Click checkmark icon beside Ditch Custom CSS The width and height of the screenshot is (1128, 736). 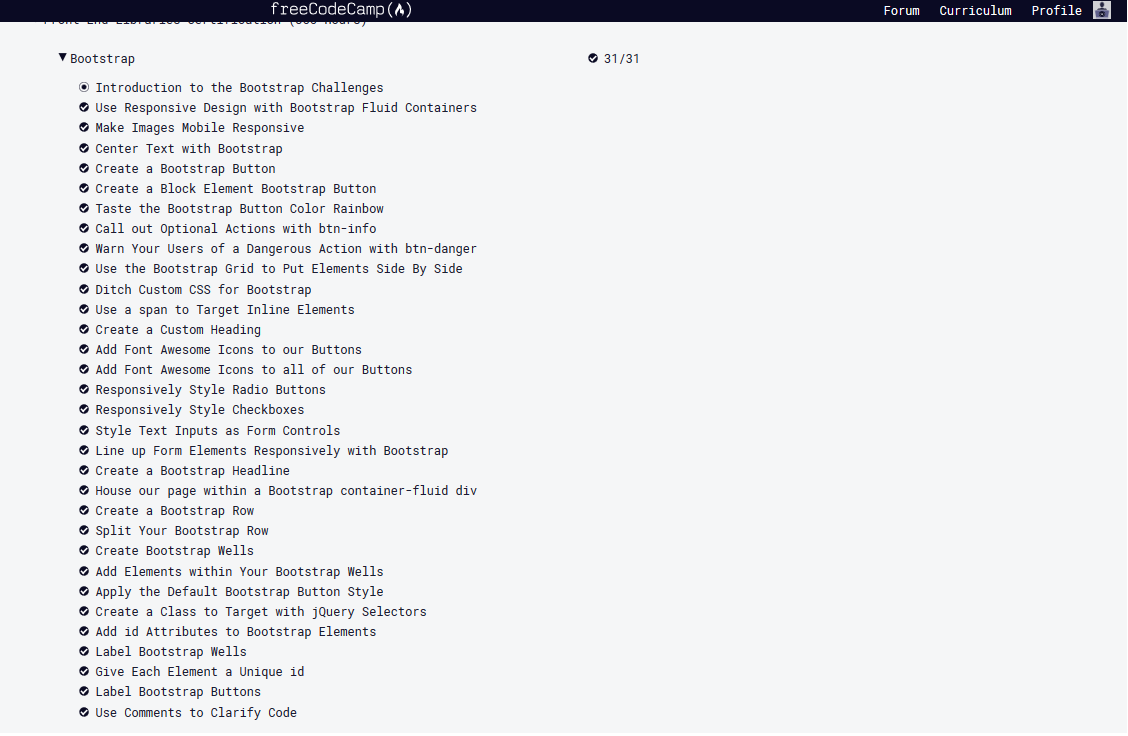tap(84, 289)
